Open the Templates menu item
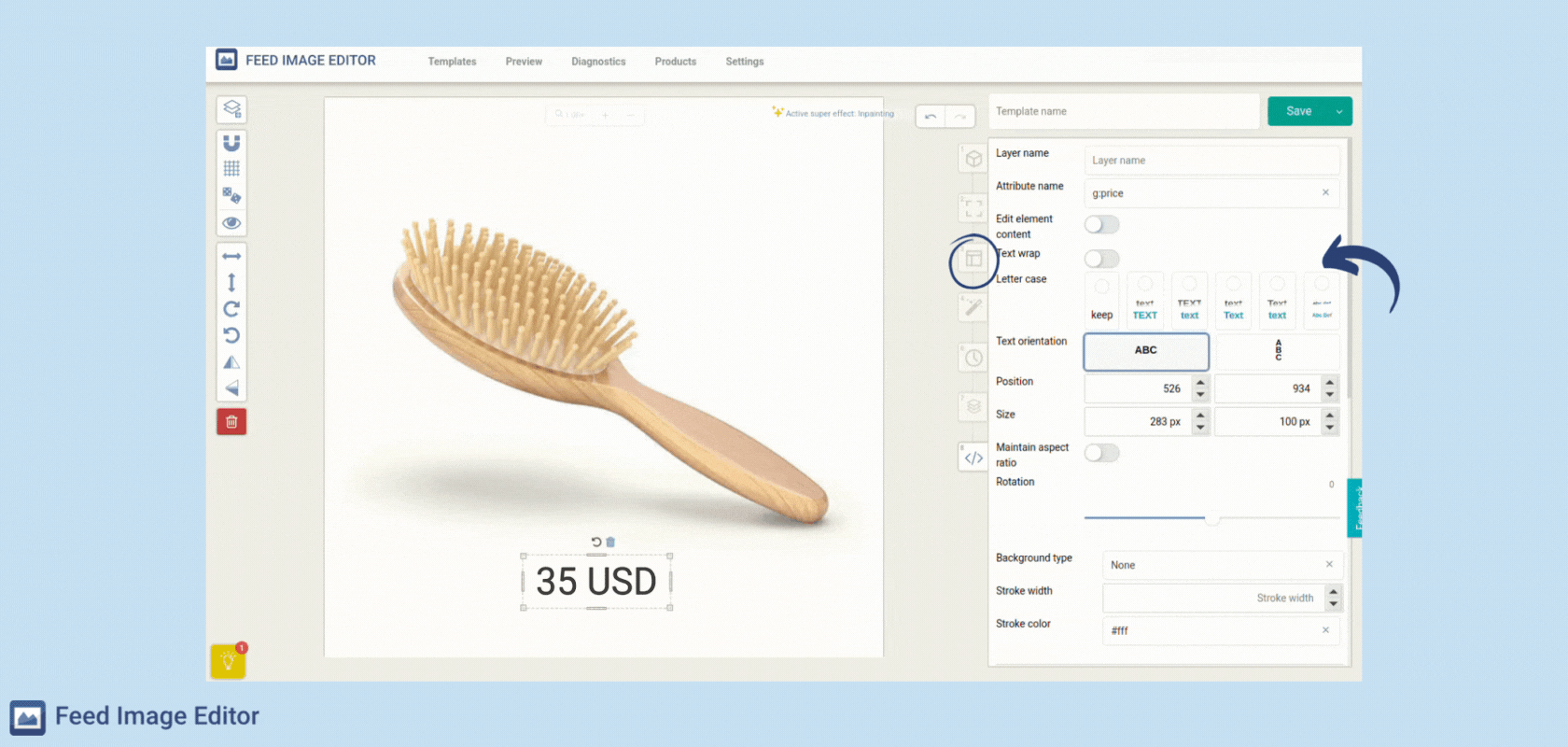The image size is (1568, 747). pyautogui.click(x=452, y=62)
